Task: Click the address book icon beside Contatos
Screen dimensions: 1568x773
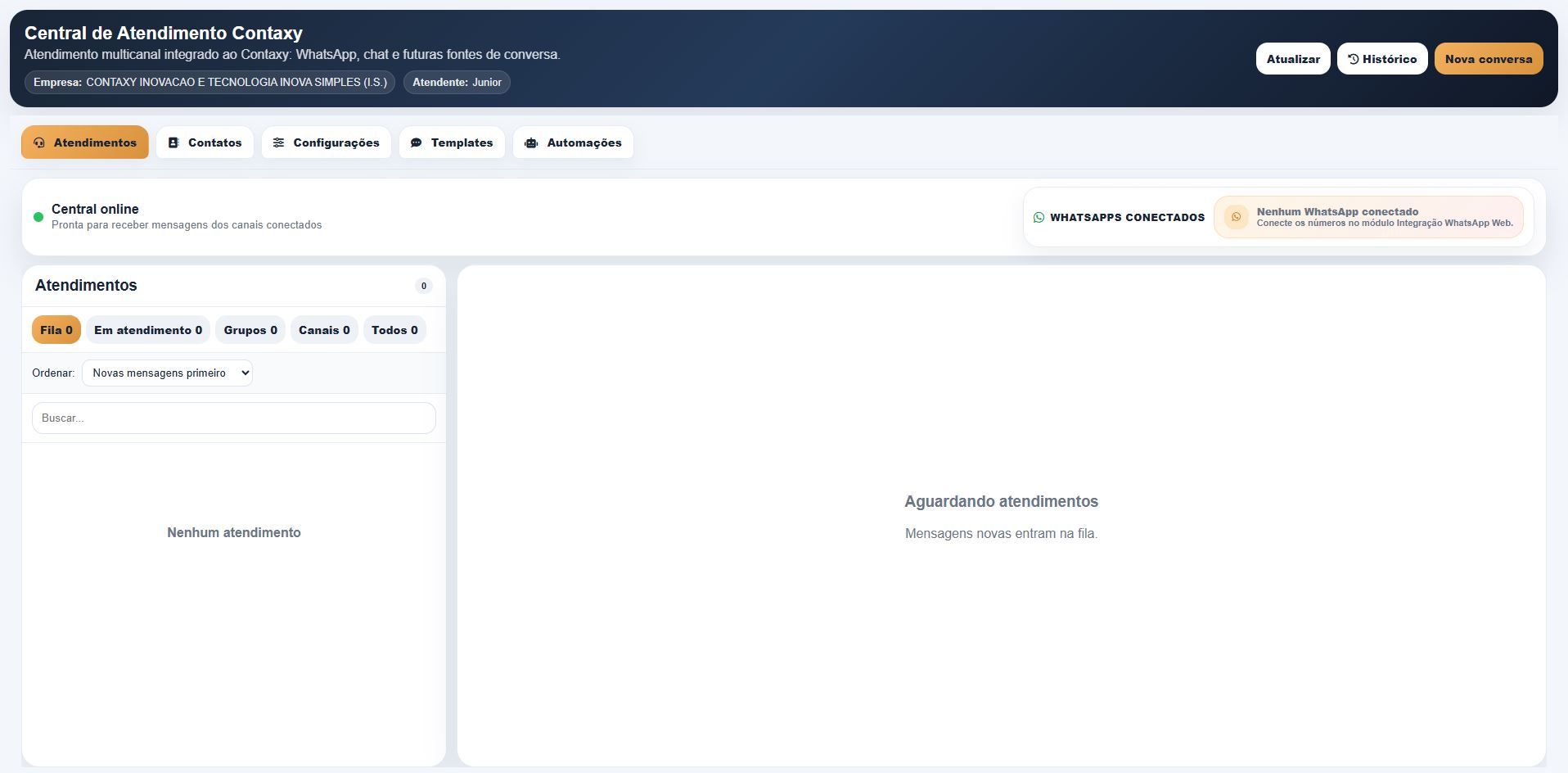Action: [173, 142]
